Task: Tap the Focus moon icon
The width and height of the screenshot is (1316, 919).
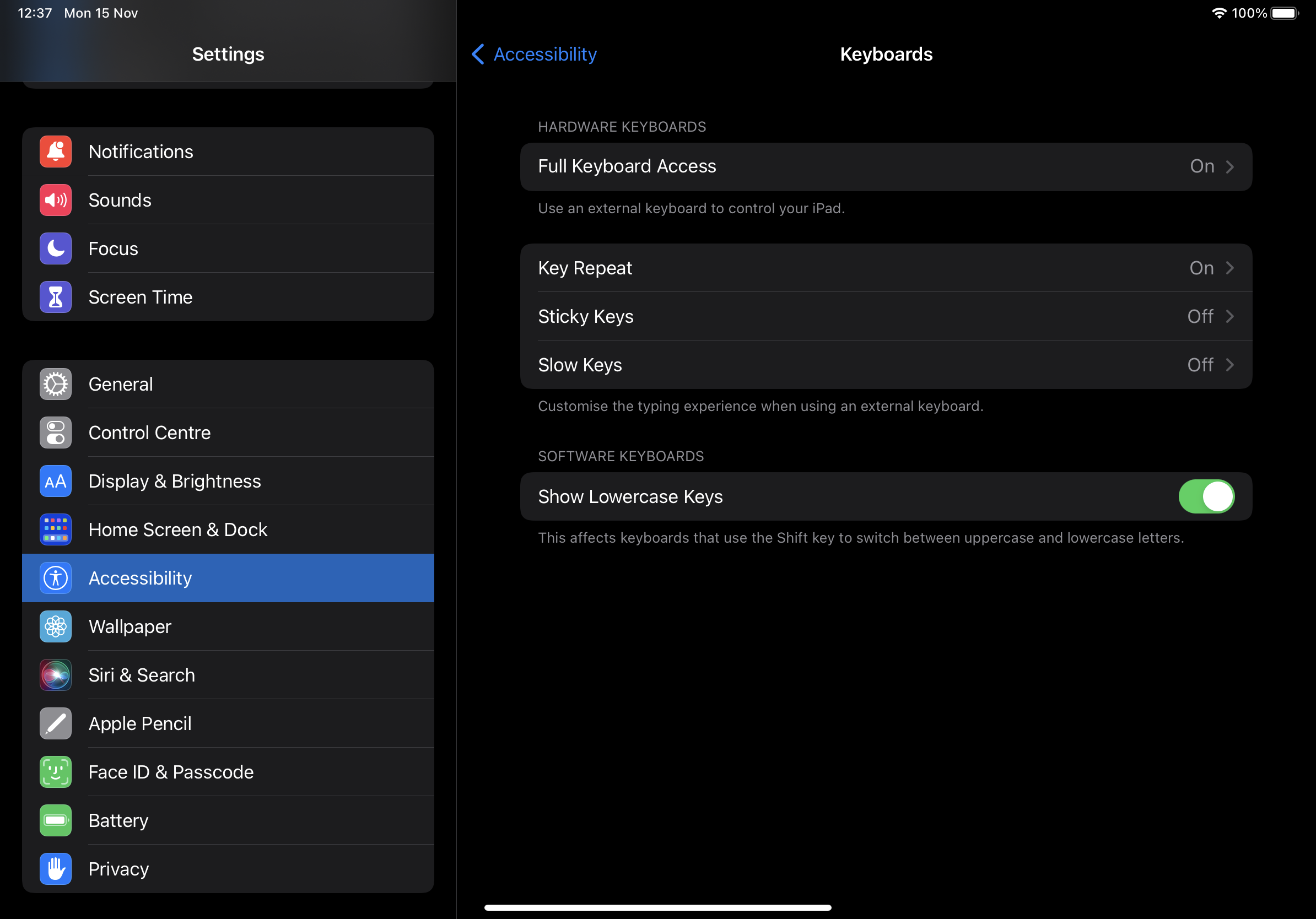Action: tap(56, 248)
